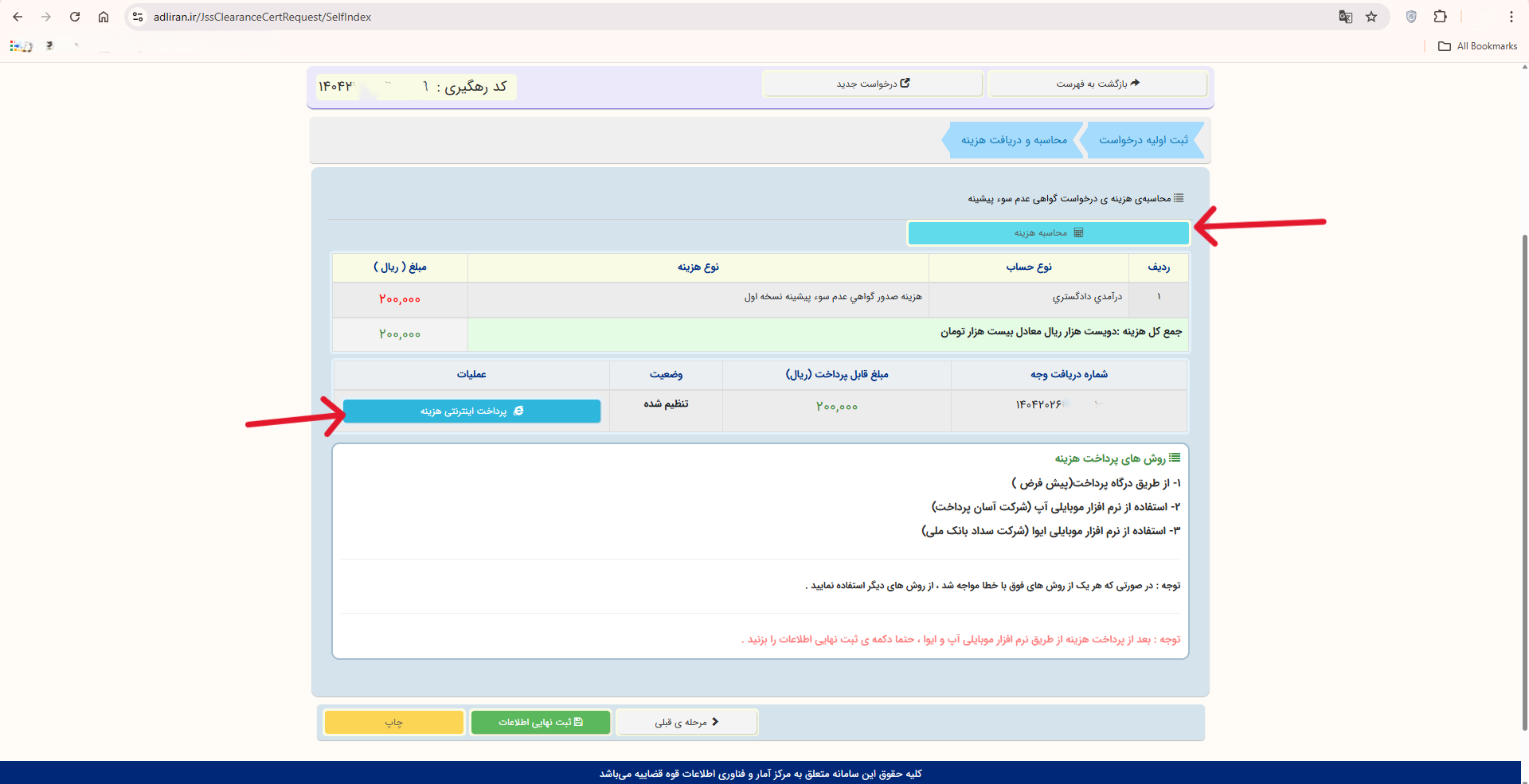
Task: Click پرداخت اینترنتی هزینه payment button
Action: click(x=471, y=412)
